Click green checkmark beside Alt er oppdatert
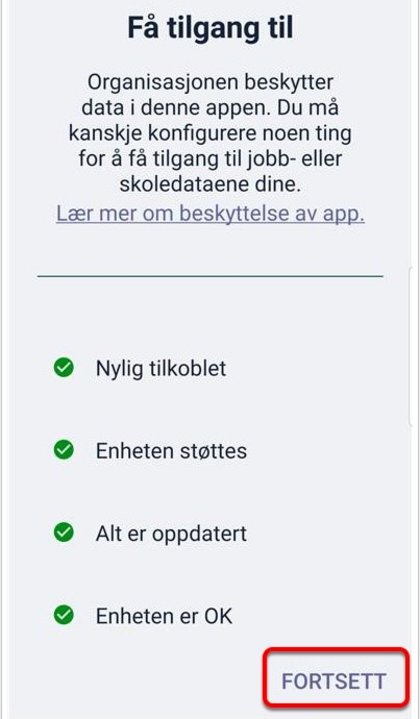Viewport: 420px width, 719px height. (64, 532)
